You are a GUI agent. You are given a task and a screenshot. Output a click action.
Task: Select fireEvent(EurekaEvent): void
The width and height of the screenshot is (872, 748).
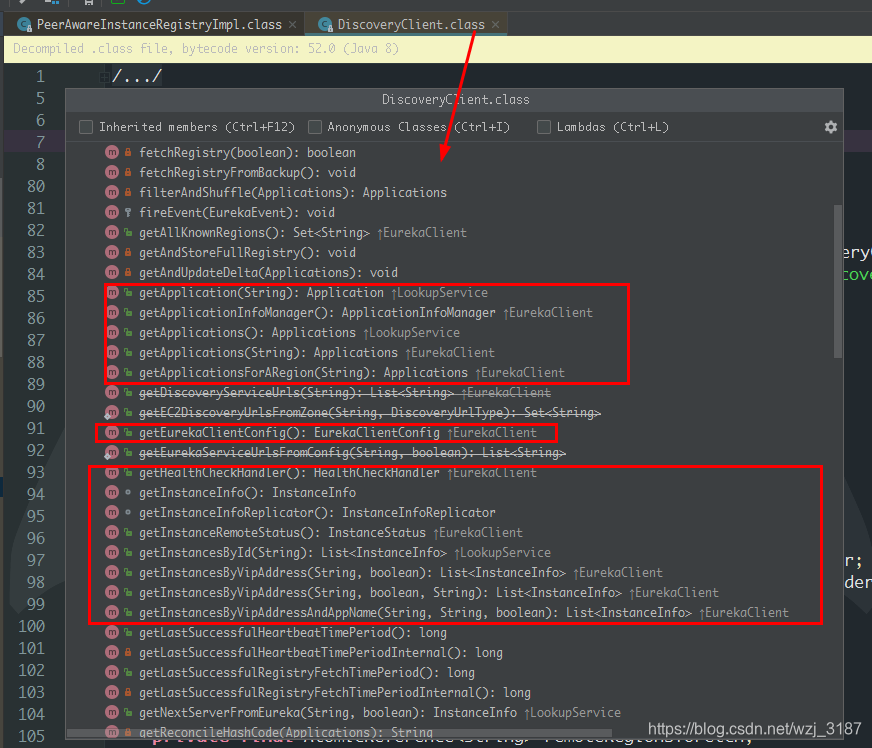[x=237, y=212]
